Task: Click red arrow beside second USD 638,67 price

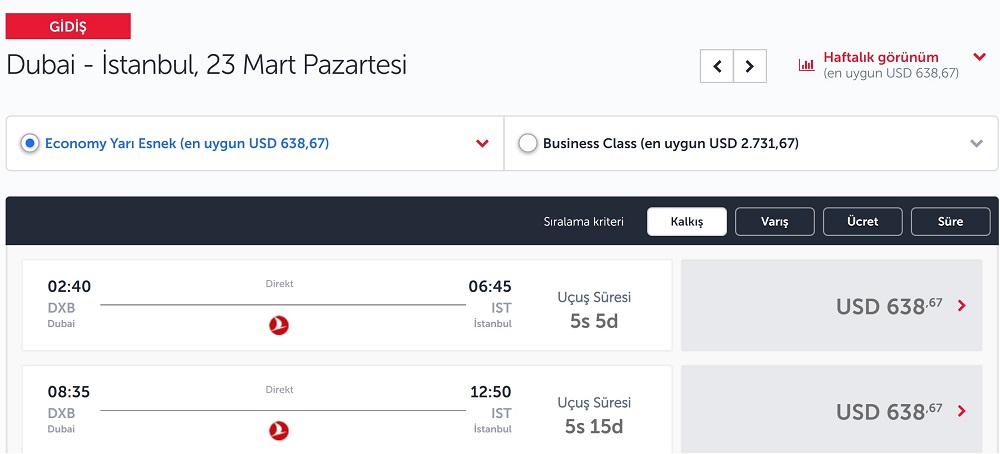Action: pyautogui.click(x=962, y=411)
